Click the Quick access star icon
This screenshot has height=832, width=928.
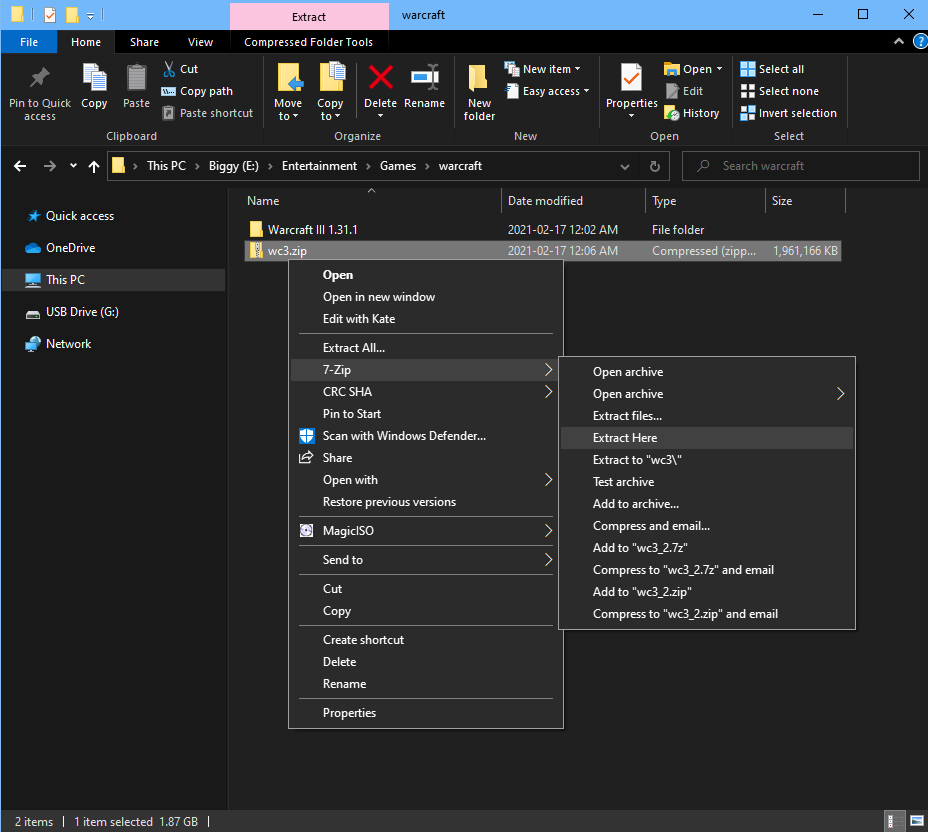pos(34,216)
